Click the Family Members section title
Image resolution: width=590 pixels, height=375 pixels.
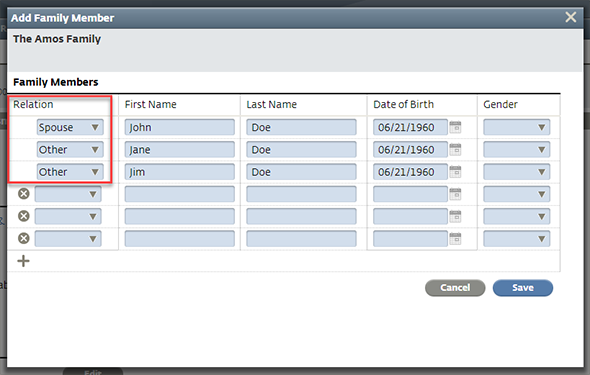(56, 82)
